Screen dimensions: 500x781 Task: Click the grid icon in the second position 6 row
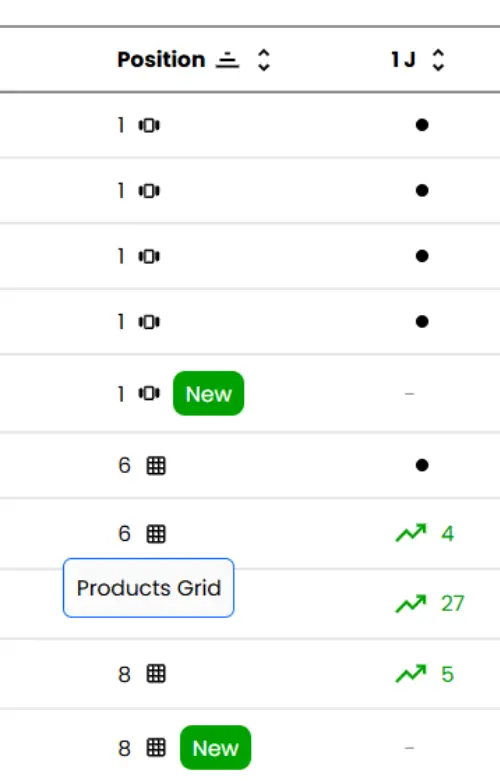(x=156, y=534)
